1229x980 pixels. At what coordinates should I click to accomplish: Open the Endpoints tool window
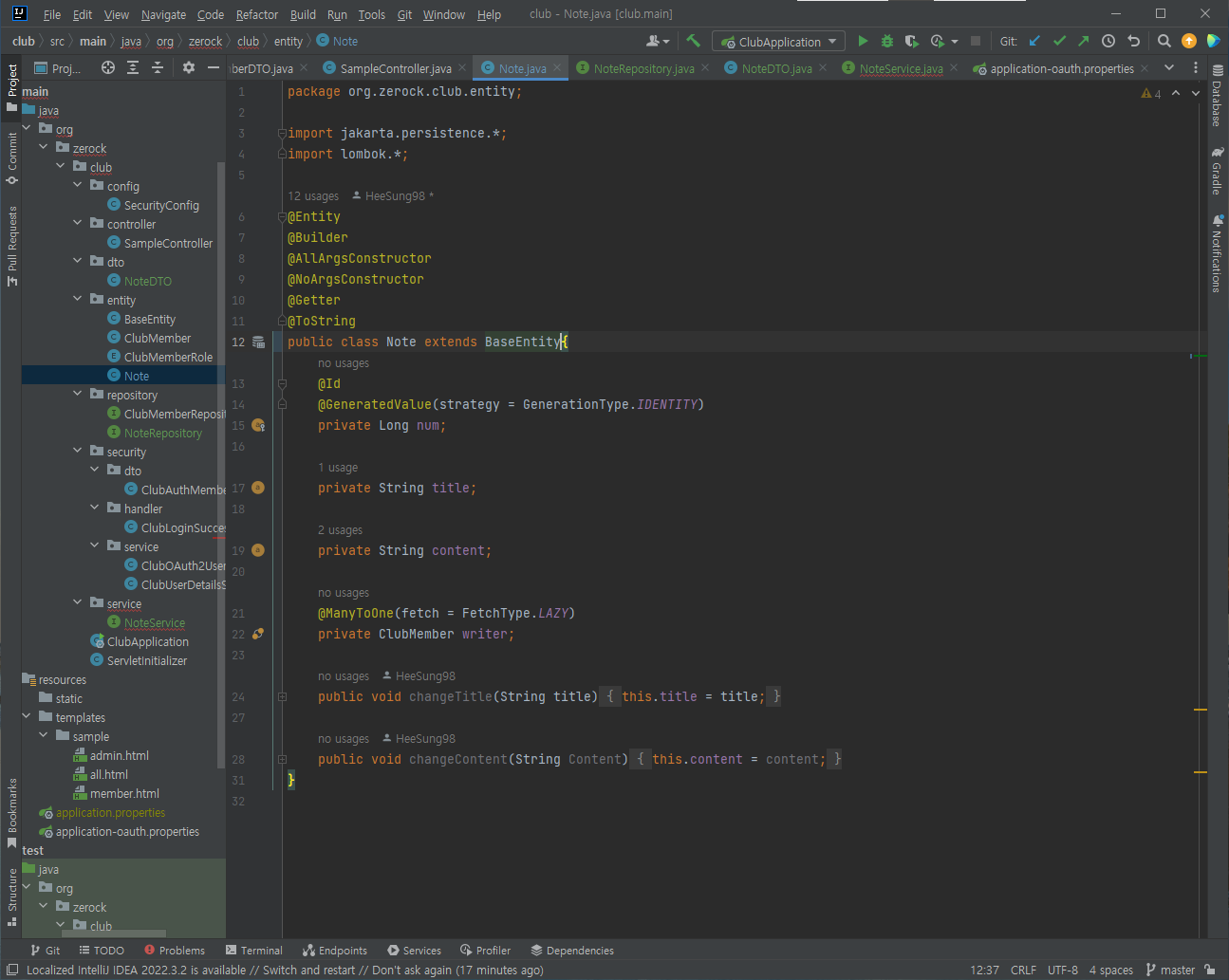[335, 950]
